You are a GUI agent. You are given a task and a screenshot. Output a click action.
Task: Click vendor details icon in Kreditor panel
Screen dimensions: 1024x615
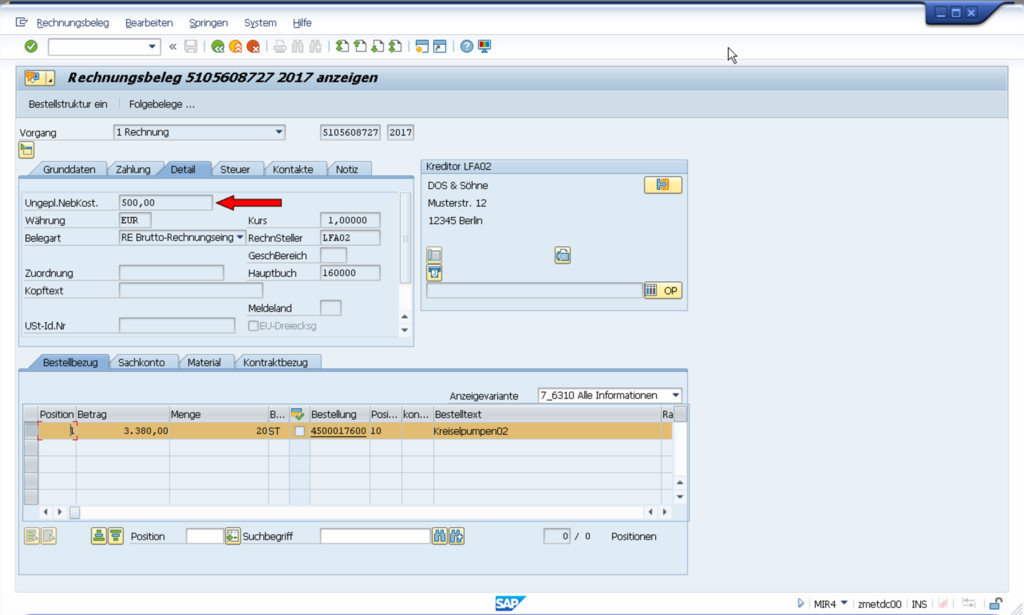coord(662,185)
